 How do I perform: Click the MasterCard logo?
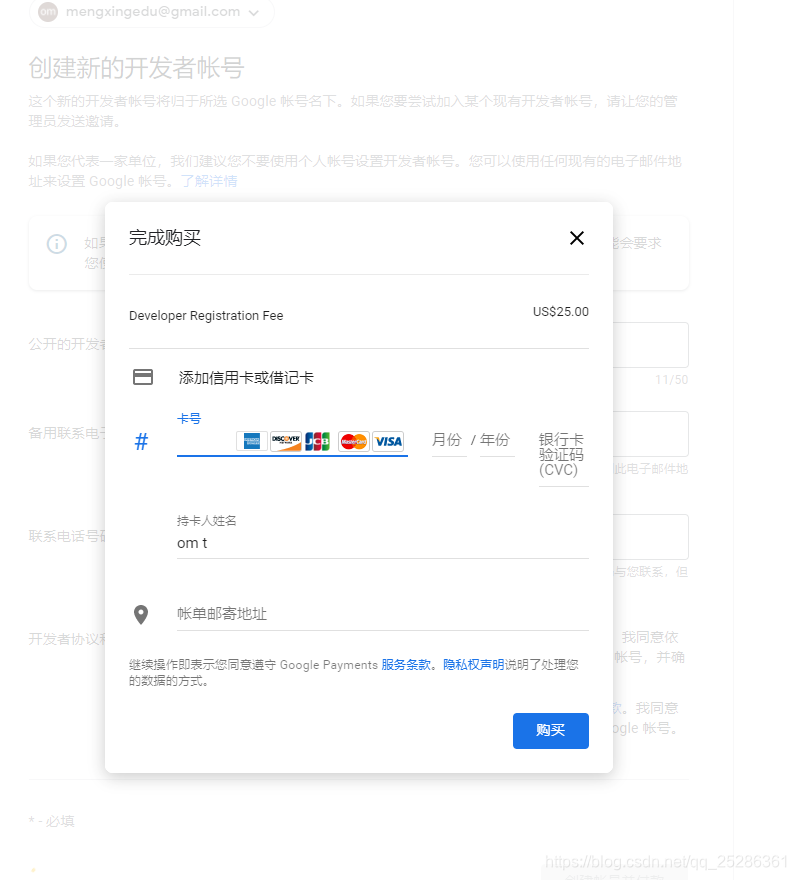354,441
